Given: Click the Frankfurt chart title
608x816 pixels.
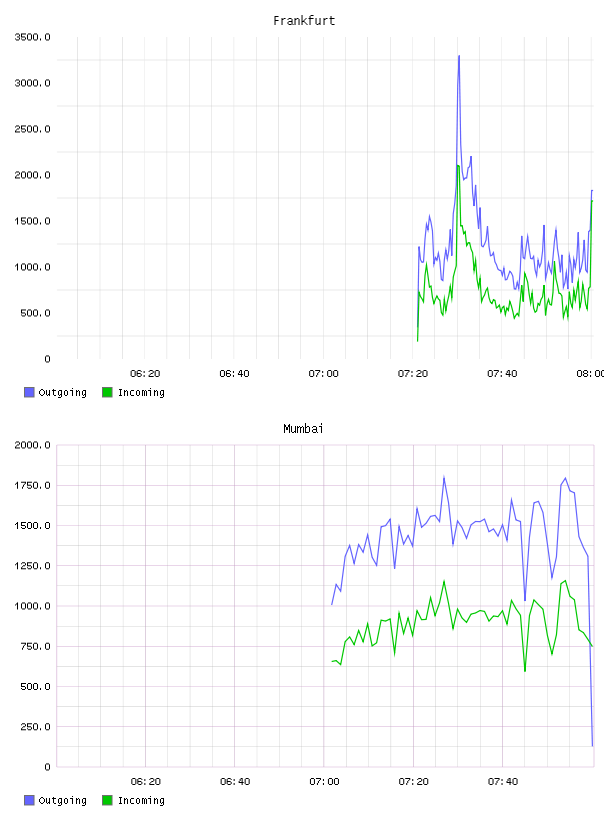Looking at the screenshot, I should click(304, 21).
